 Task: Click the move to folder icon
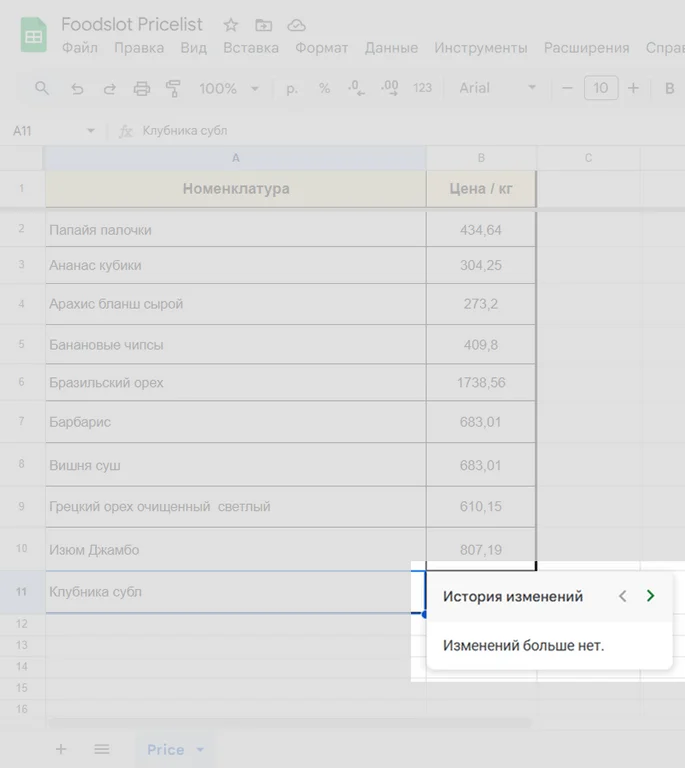[263, 25]
